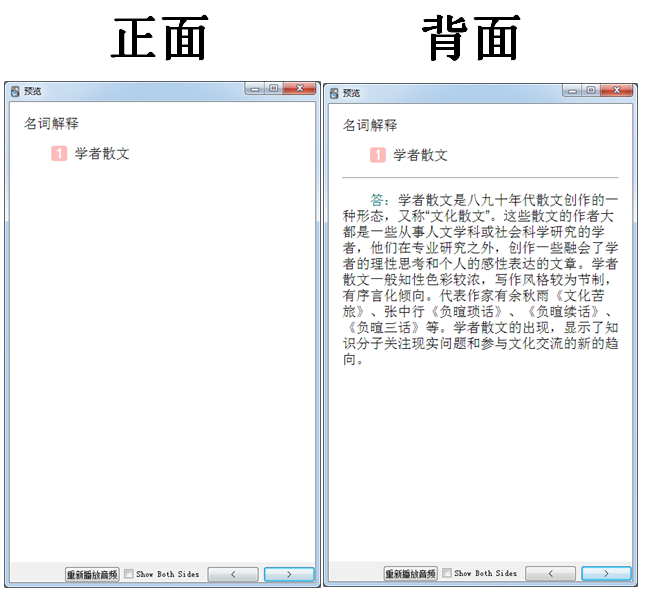Minimize the back-side preview window

(x=572, y=90)
